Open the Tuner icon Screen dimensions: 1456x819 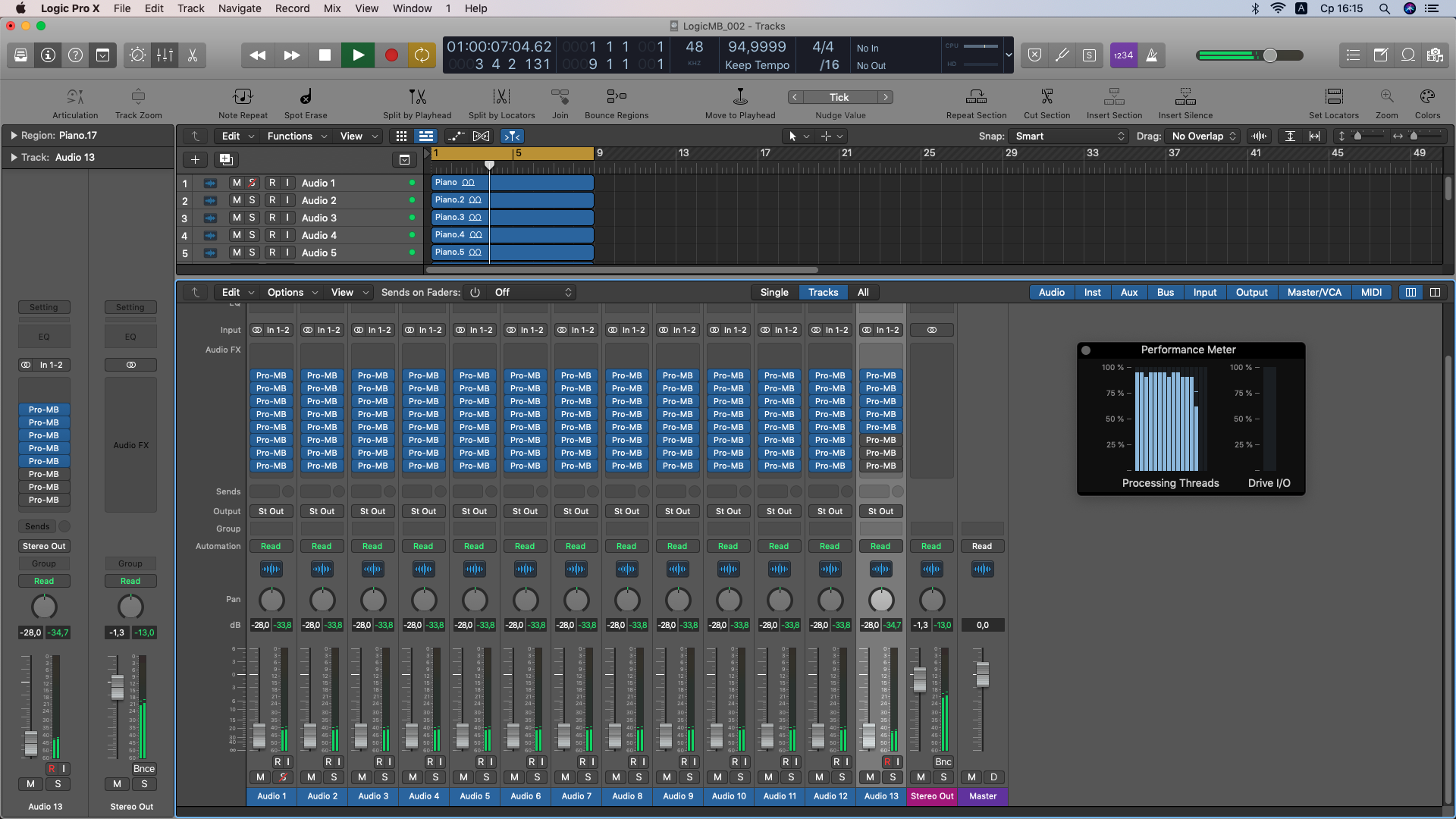tap(1062, 55)
